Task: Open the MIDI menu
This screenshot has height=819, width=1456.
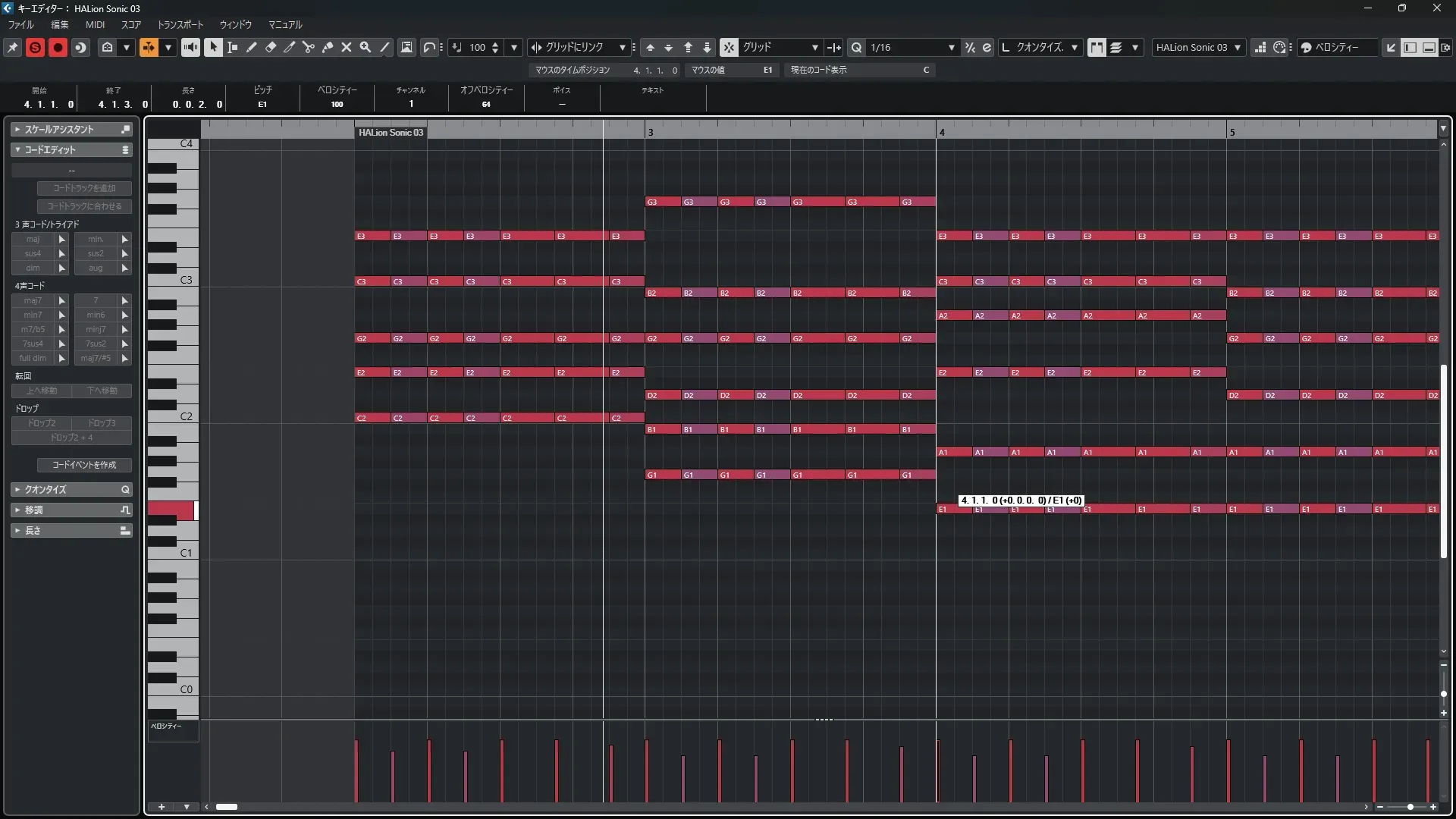Action: 95,24
